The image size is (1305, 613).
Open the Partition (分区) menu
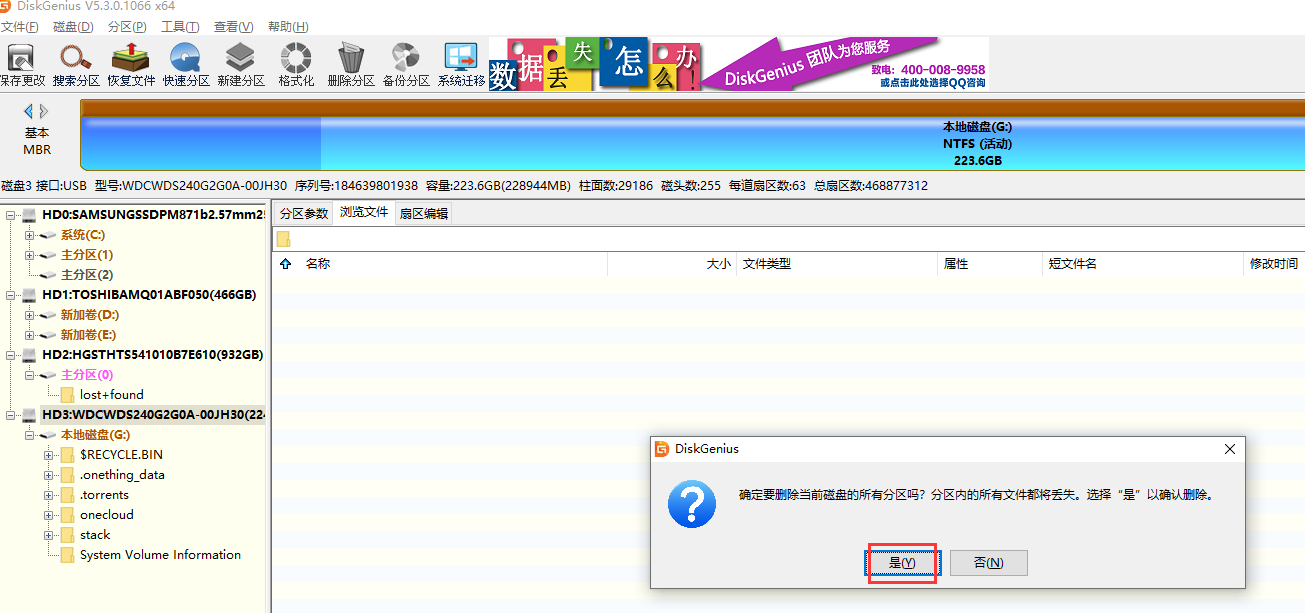(126, 27)
